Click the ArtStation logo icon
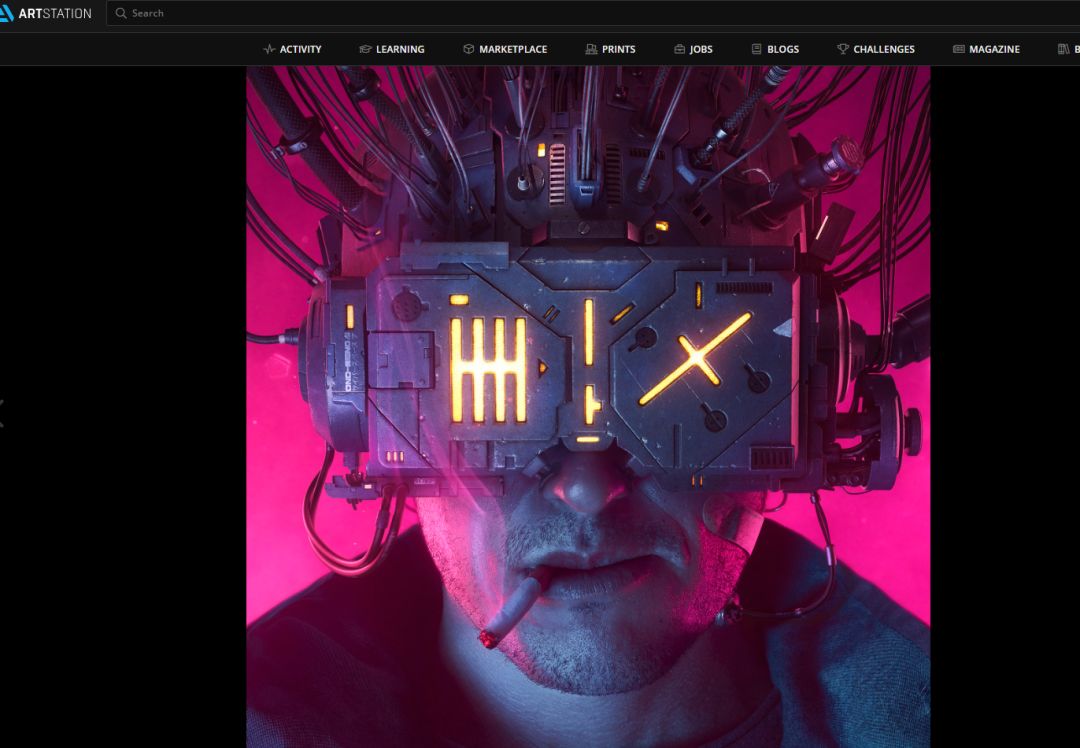This screenshot has width=1080, height=748. point(6,13)
